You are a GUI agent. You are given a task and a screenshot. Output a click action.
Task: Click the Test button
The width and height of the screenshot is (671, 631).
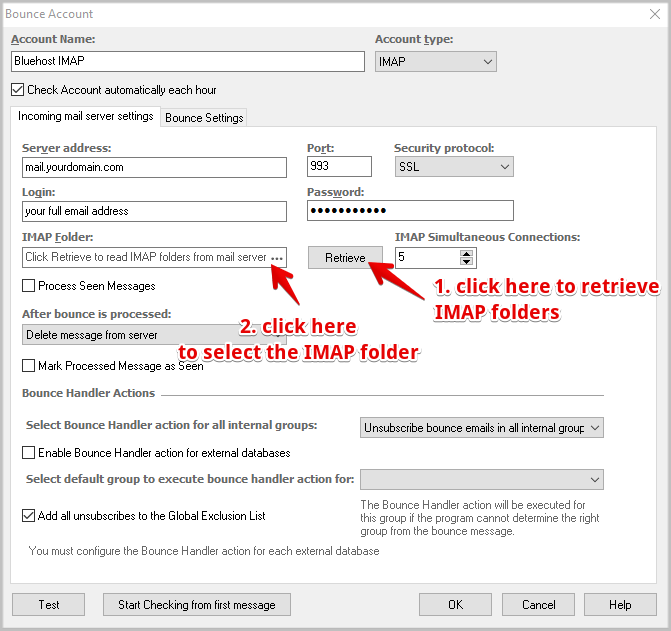tap(48, 604)
